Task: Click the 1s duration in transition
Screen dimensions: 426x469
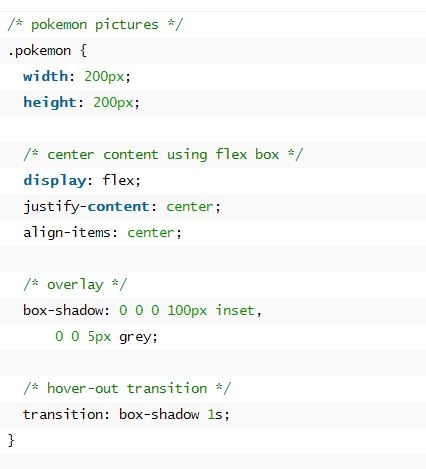Action: pos(215,415)
